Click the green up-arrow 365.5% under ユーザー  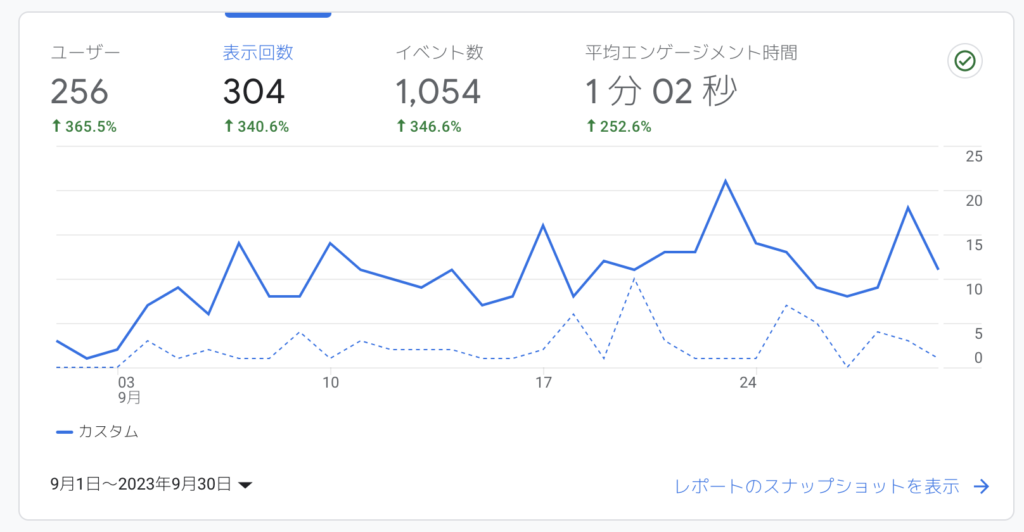tap(84, 127)
